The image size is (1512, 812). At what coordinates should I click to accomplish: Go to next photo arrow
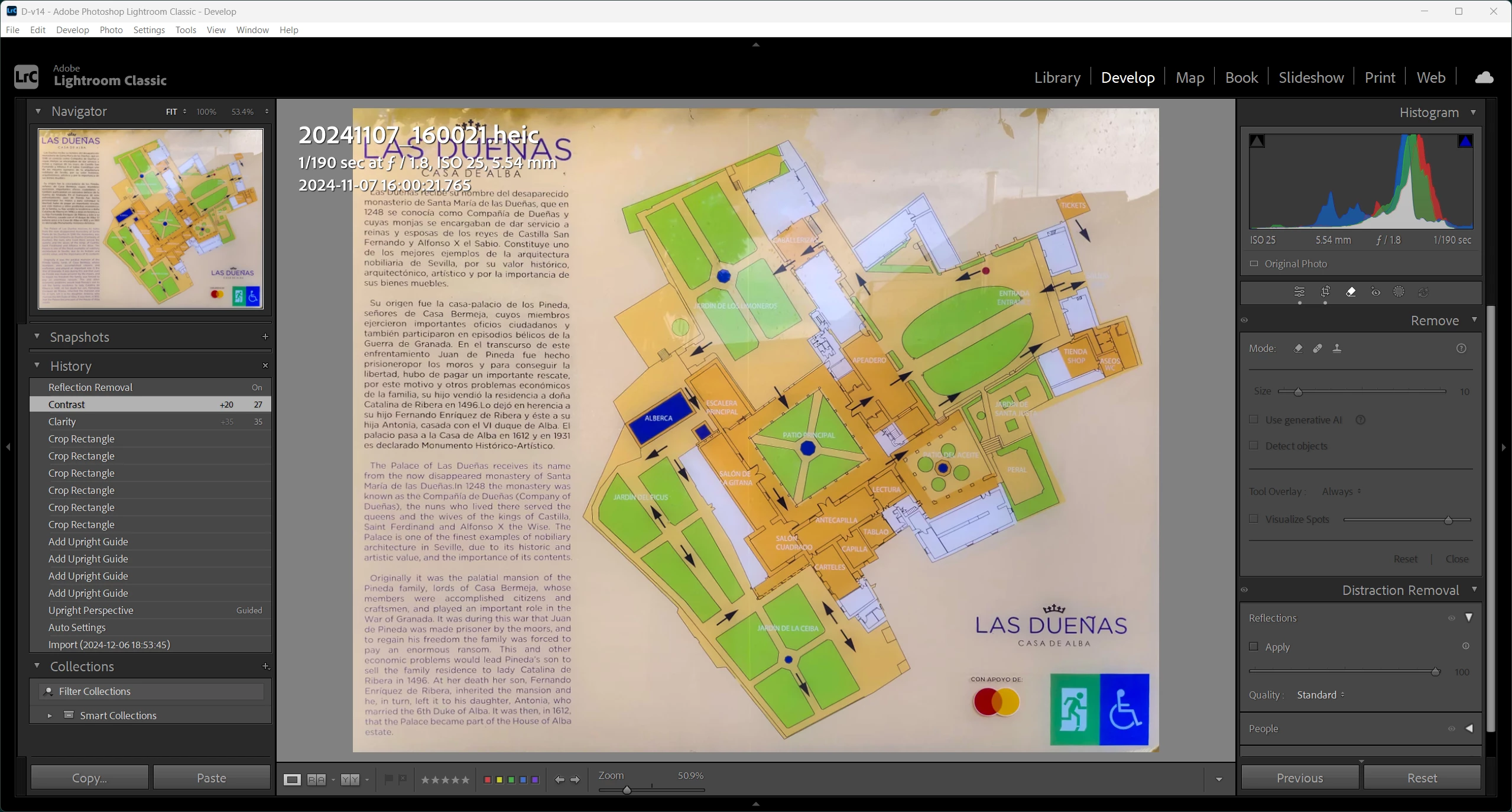coord(575,780)
